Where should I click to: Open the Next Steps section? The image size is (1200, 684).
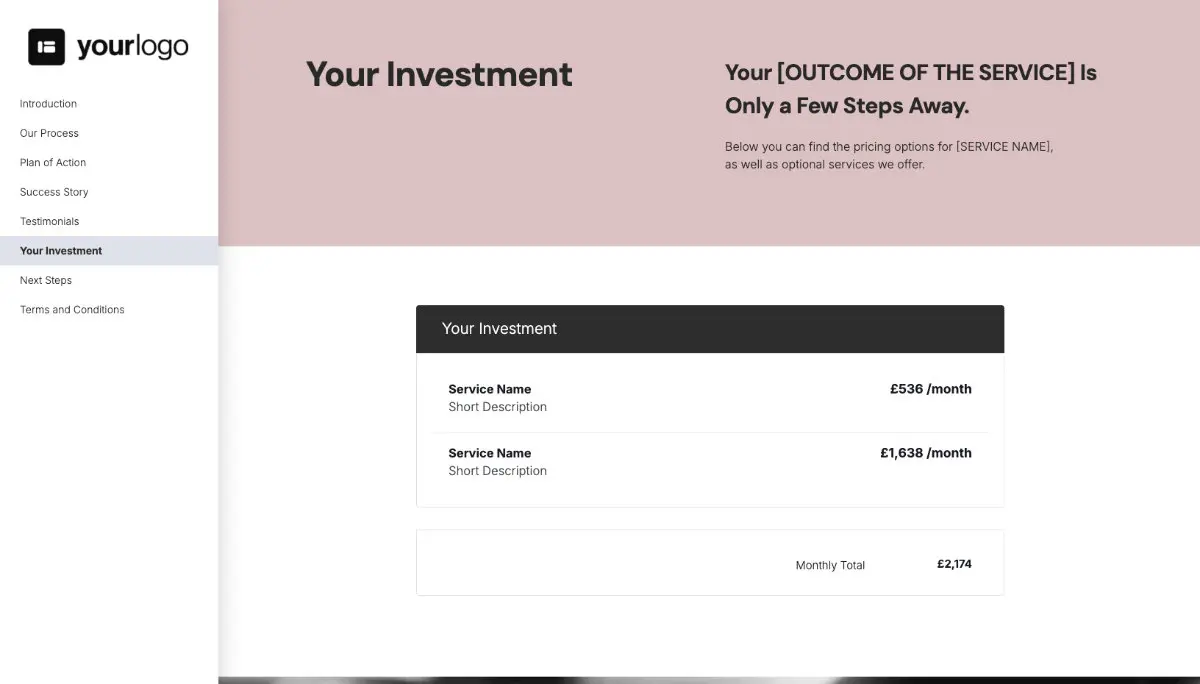click(x=45, y=280)
